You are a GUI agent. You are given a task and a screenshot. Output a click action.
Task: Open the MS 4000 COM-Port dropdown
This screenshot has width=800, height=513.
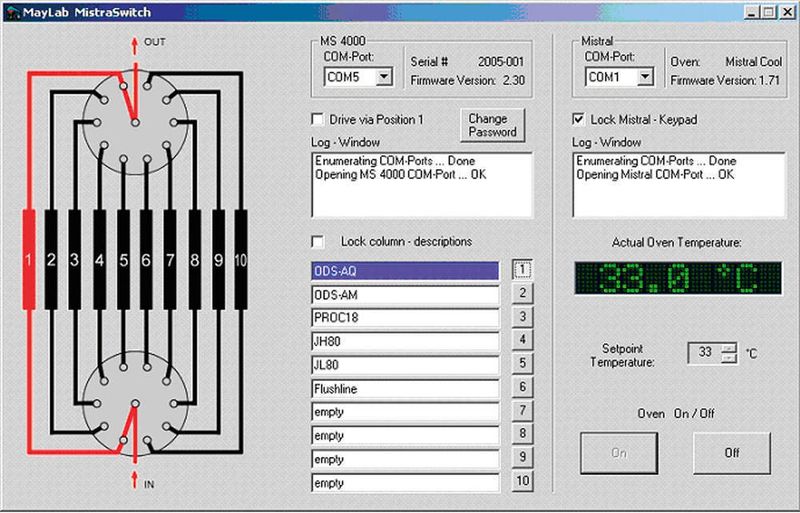pyautogui.click(x=384, y=77)
